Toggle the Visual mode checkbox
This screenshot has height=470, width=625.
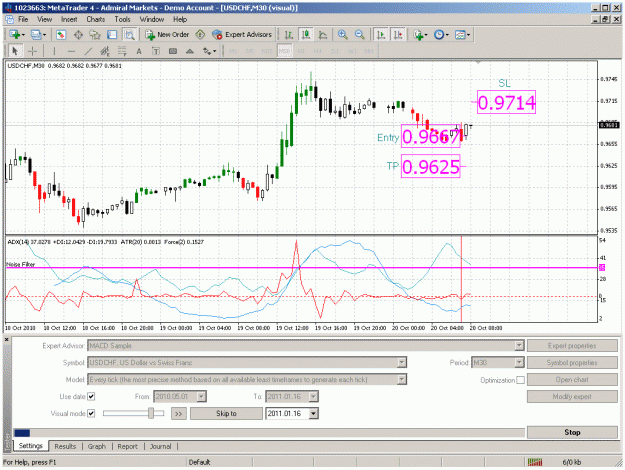click(x=91, y=413)
